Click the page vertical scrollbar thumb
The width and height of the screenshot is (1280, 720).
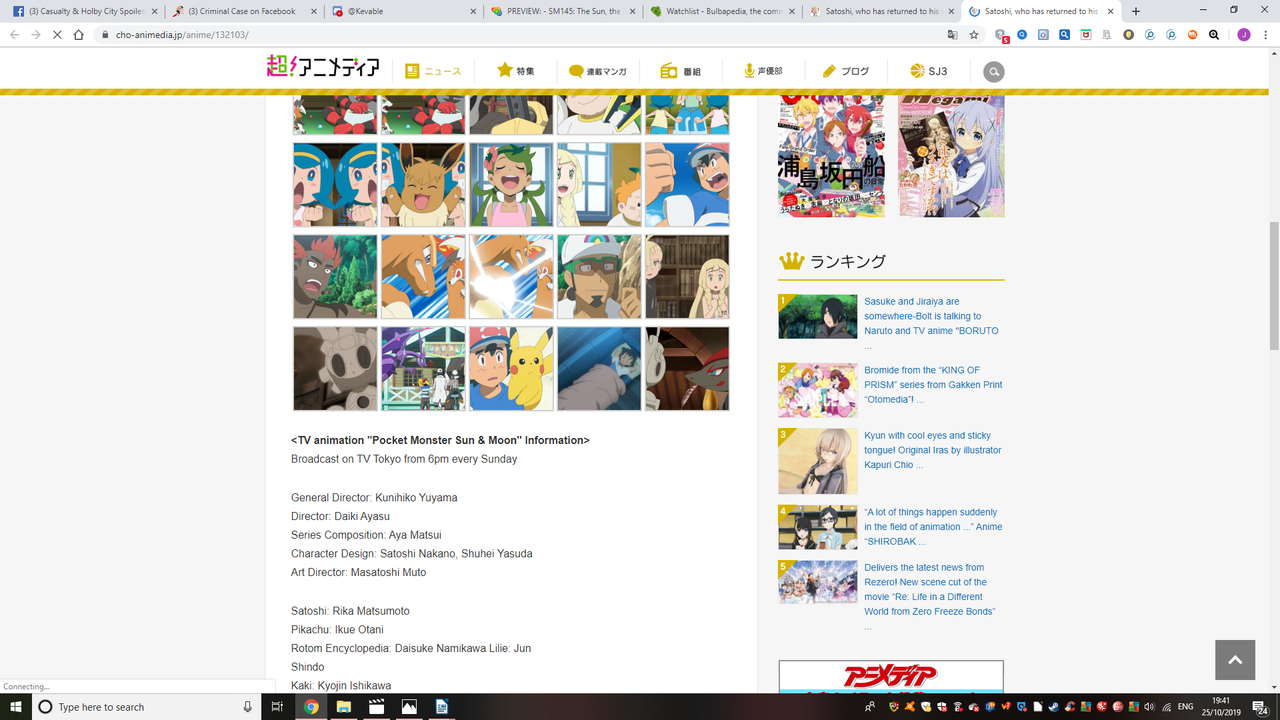[x=1273, y=284]
